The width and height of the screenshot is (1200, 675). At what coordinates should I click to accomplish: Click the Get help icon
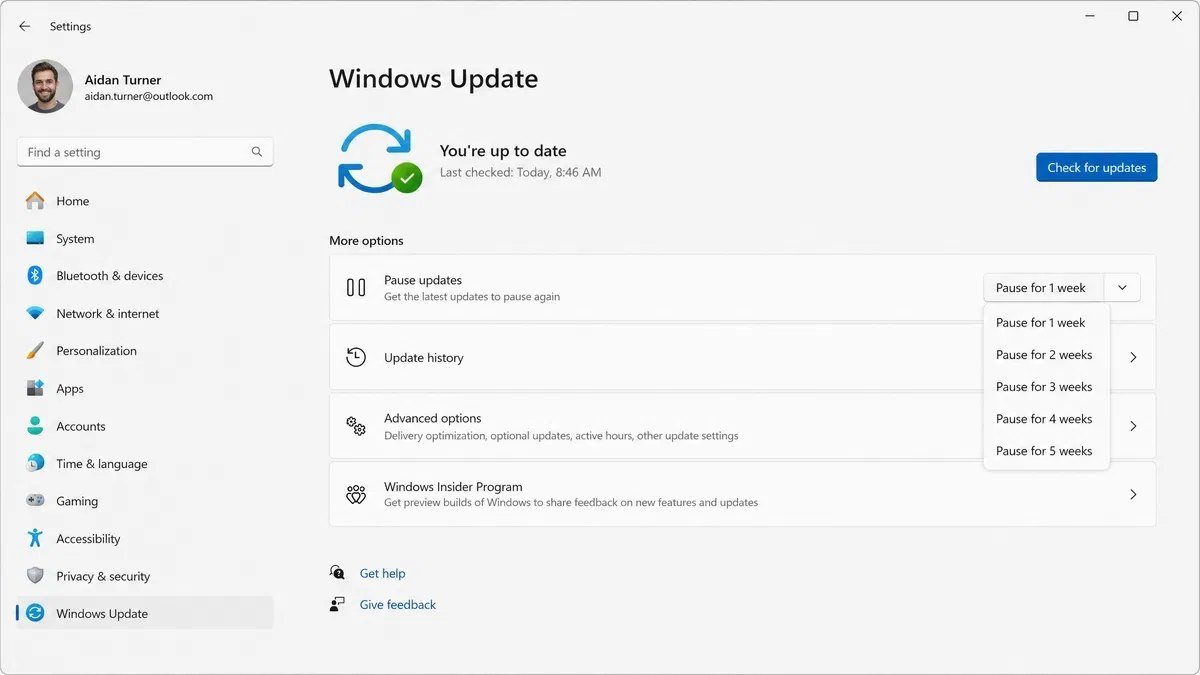pyautogui.click(x=337, y=573)
